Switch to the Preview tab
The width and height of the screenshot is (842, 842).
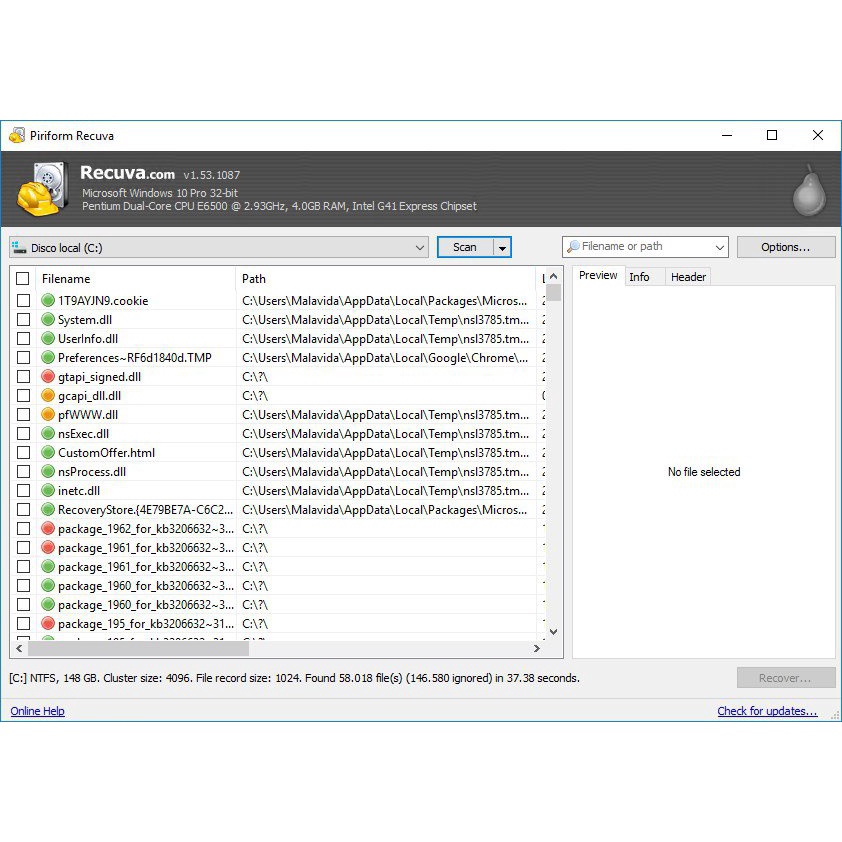[598, 275]
